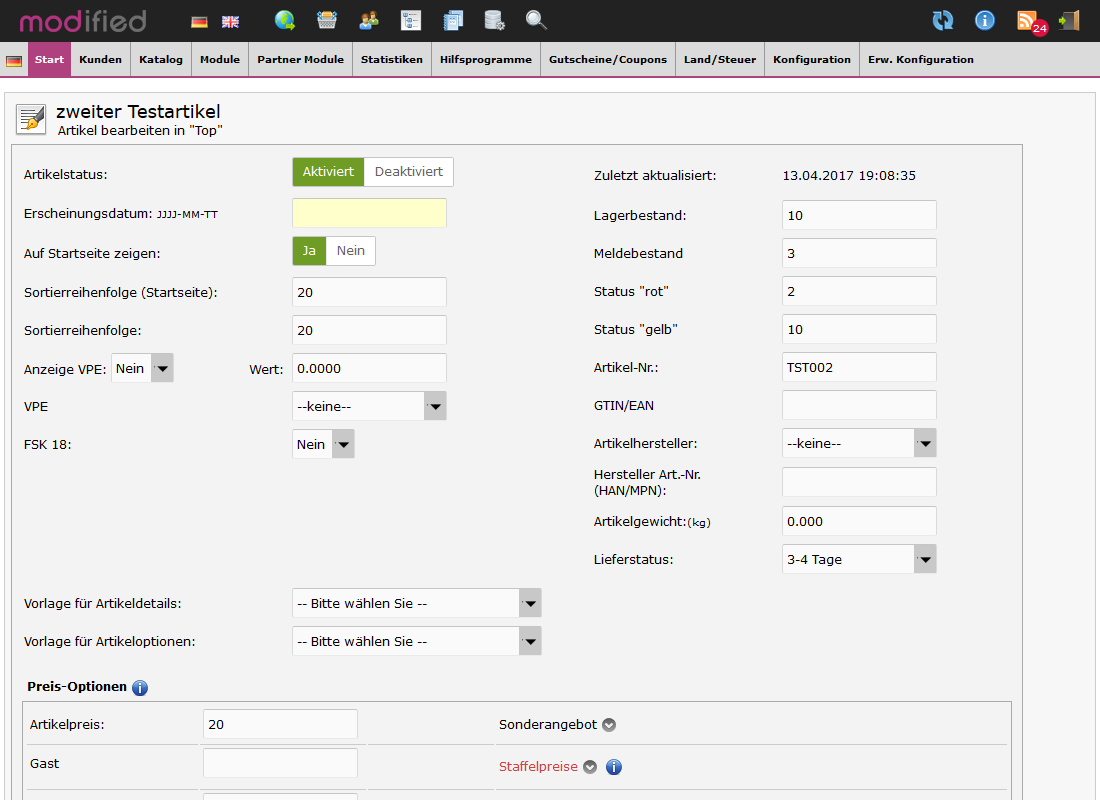Click the German flag language icon in header
The height and width of the screenshot is (800, 1100).
199,21
